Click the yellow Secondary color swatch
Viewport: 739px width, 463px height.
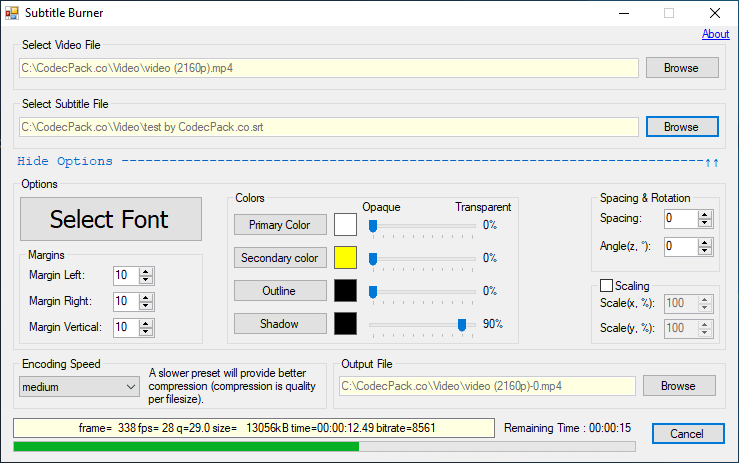(346, 258)
